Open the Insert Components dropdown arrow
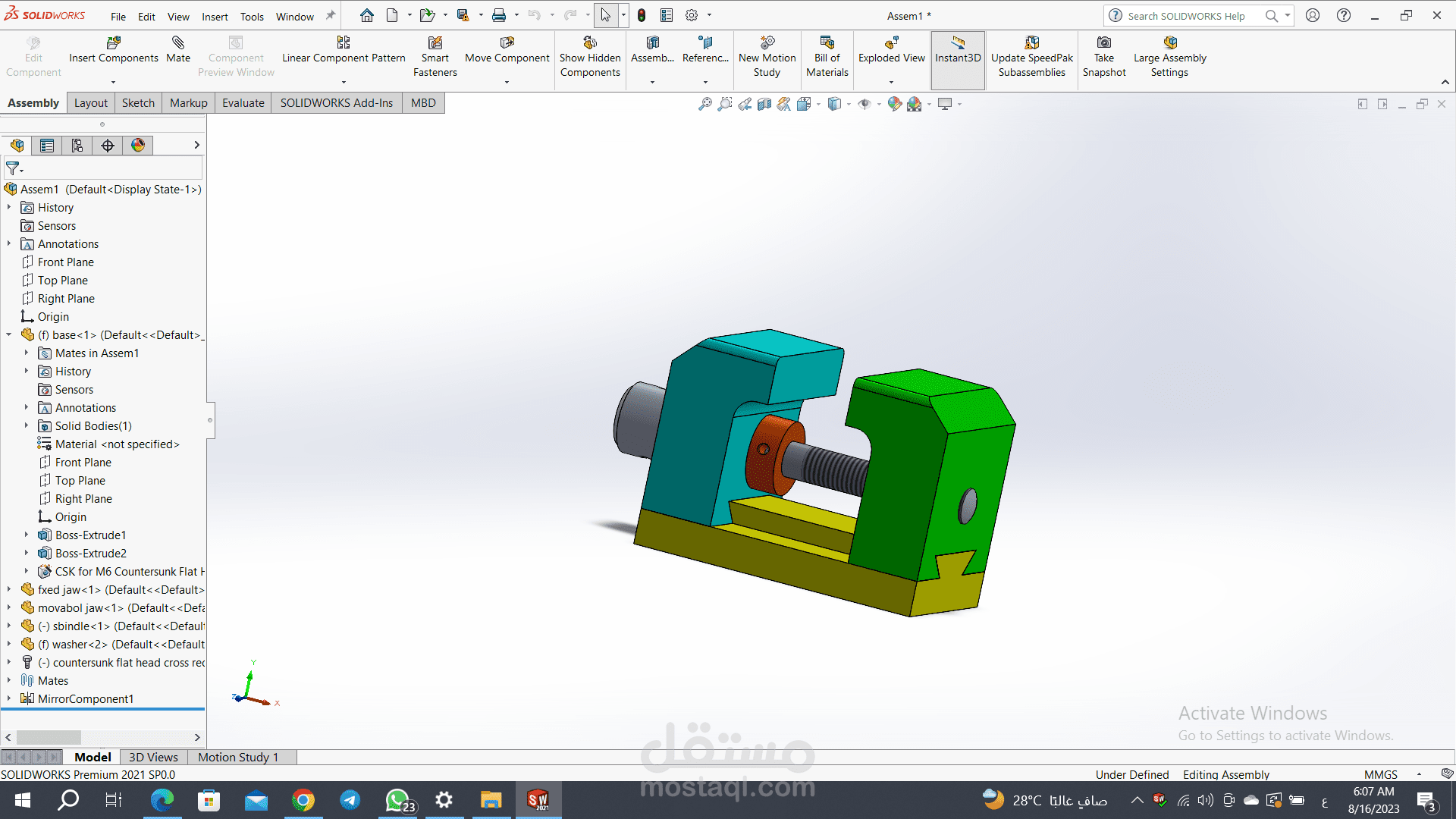 114,82
